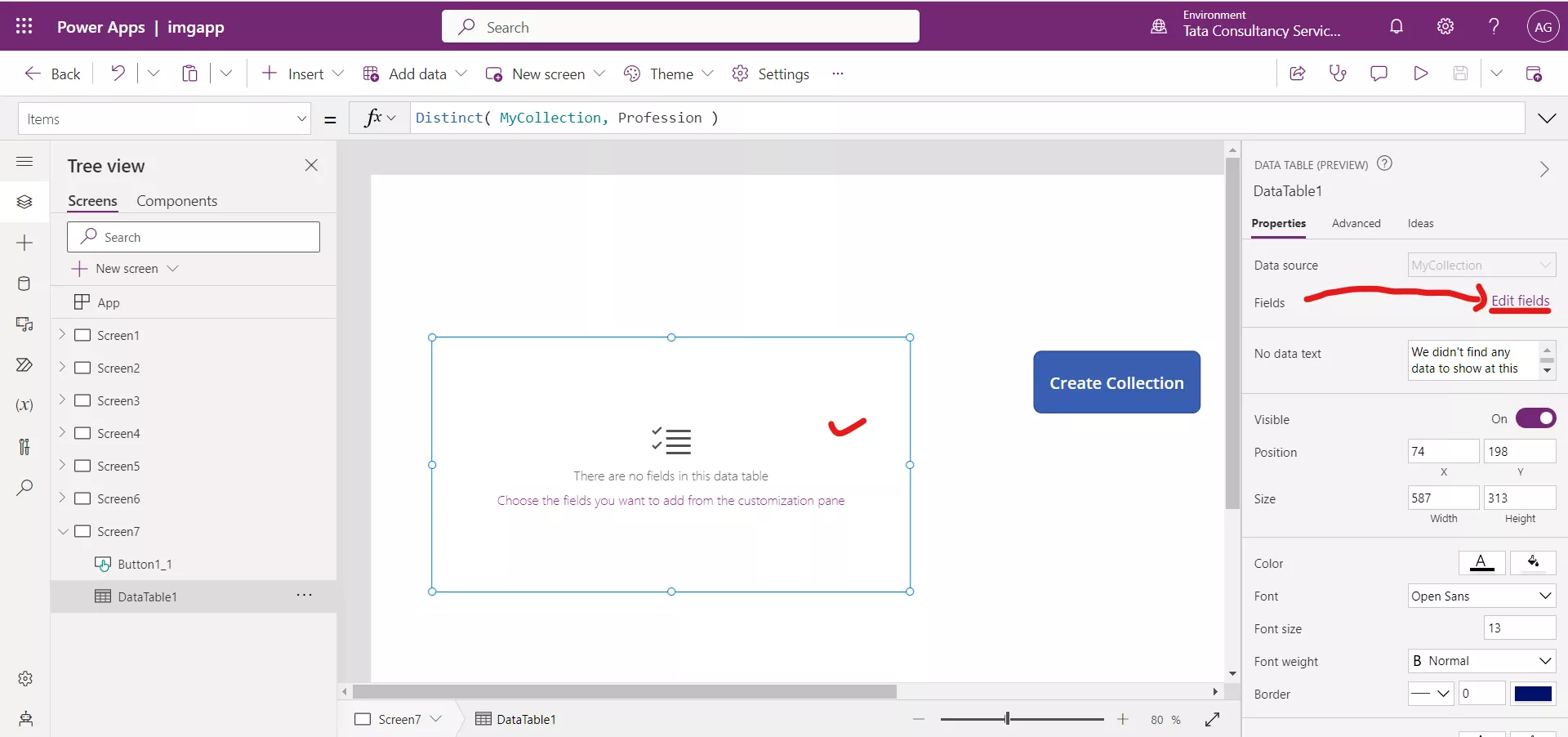Open the AG account avatar
The width and height of the screenshot is (1568, 737).
[1543, 26]
